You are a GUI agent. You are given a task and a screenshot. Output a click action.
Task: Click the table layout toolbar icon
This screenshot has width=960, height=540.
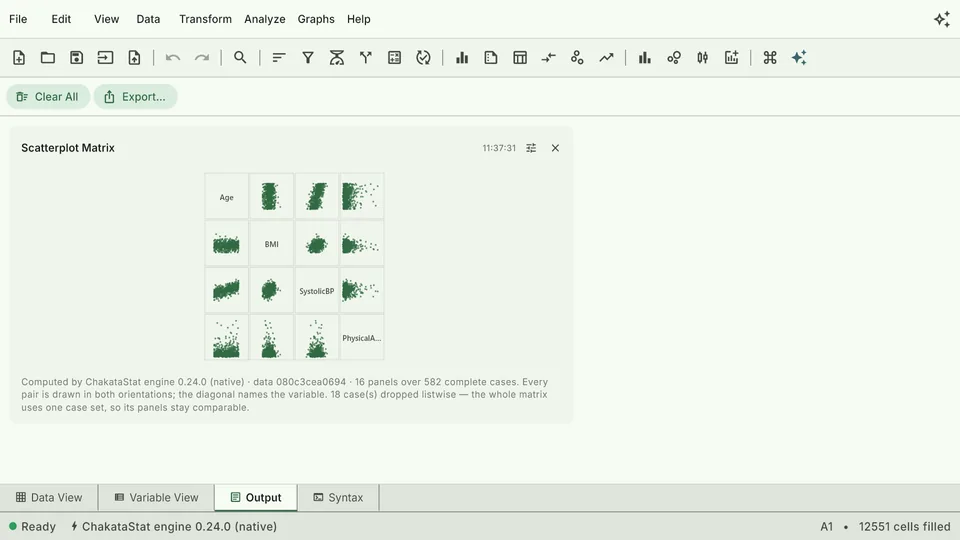(x=520, y=58)
